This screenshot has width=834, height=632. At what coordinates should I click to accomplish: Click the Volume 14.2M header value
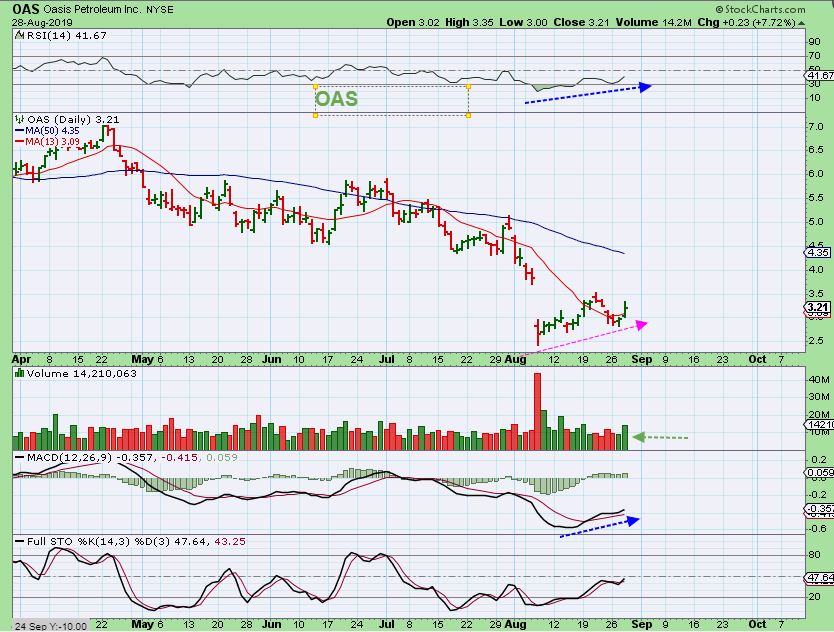coord(654,22)
